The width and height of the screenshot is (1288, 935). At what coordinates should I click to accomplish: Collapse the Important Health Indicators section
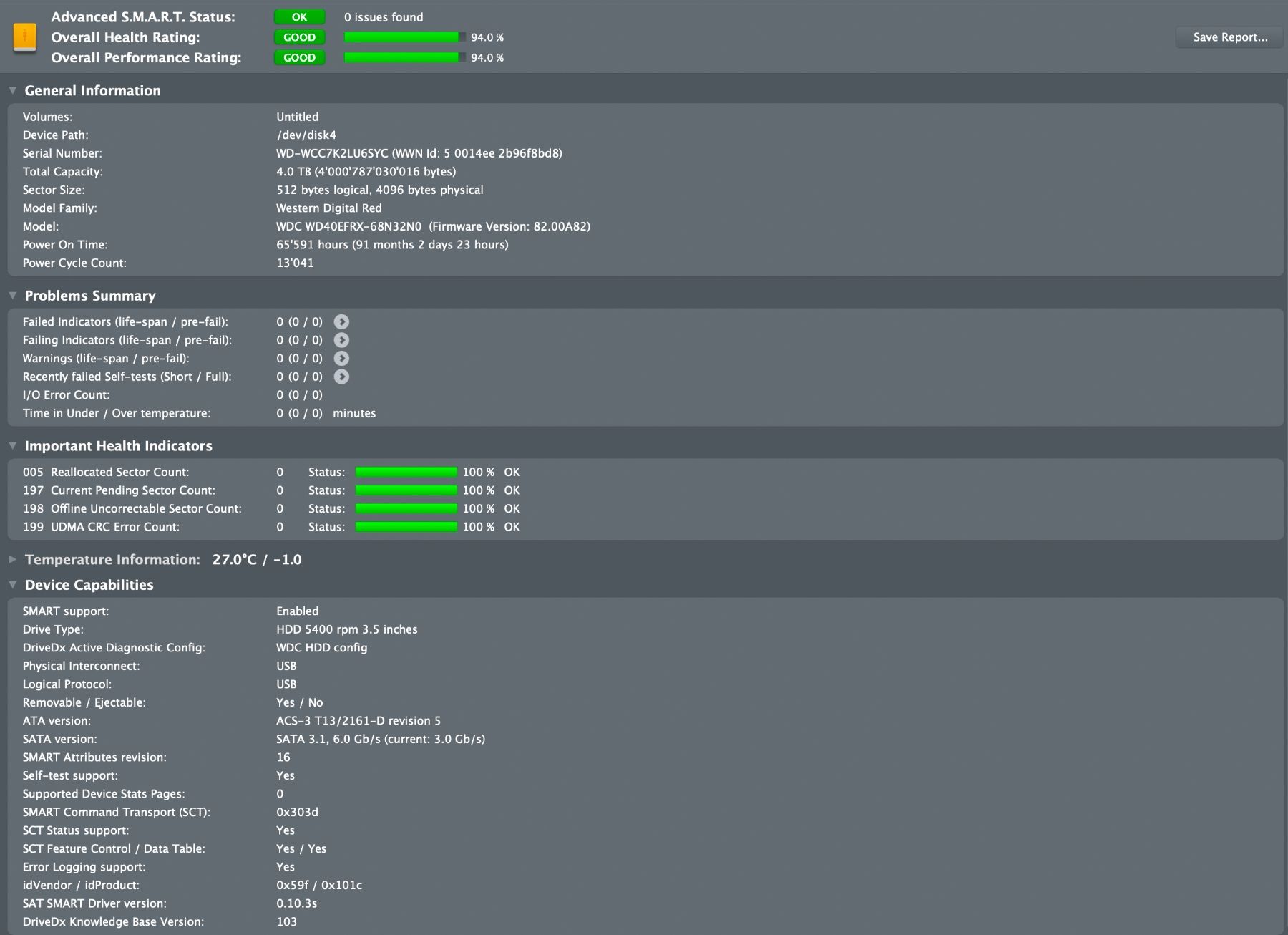(x=12, y=445)
